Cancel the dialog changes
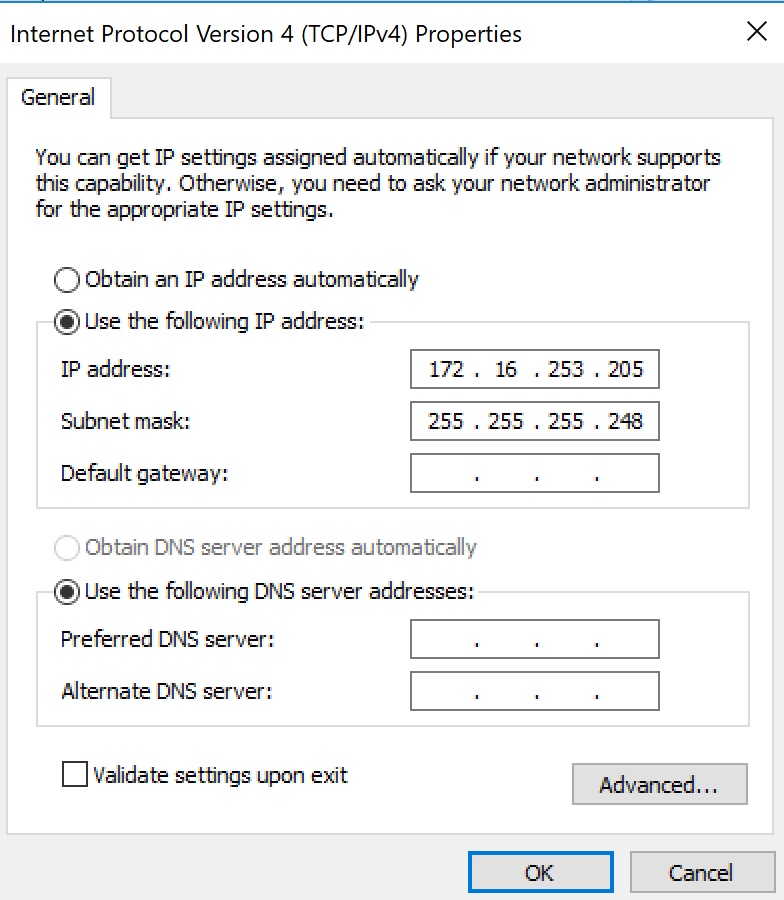The image size is (784, 900). (701, 872)
